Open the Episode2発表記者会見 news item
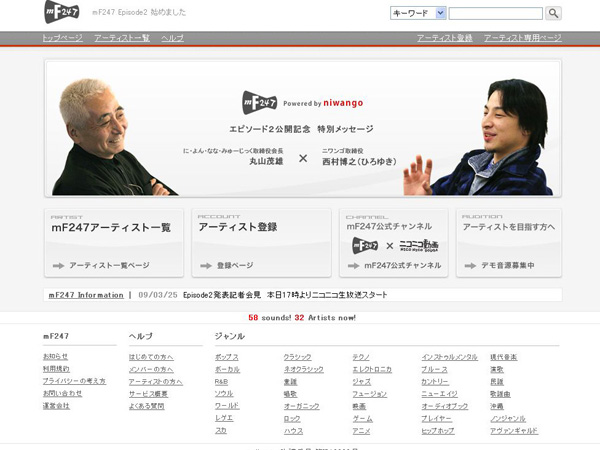600x450 pixels. [x=285, y=295]
